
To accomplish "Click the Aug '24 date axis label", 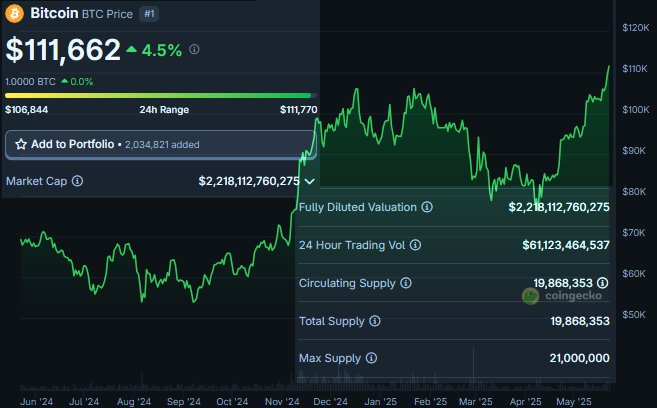I will pyautogui.click(x=134, y=402).
